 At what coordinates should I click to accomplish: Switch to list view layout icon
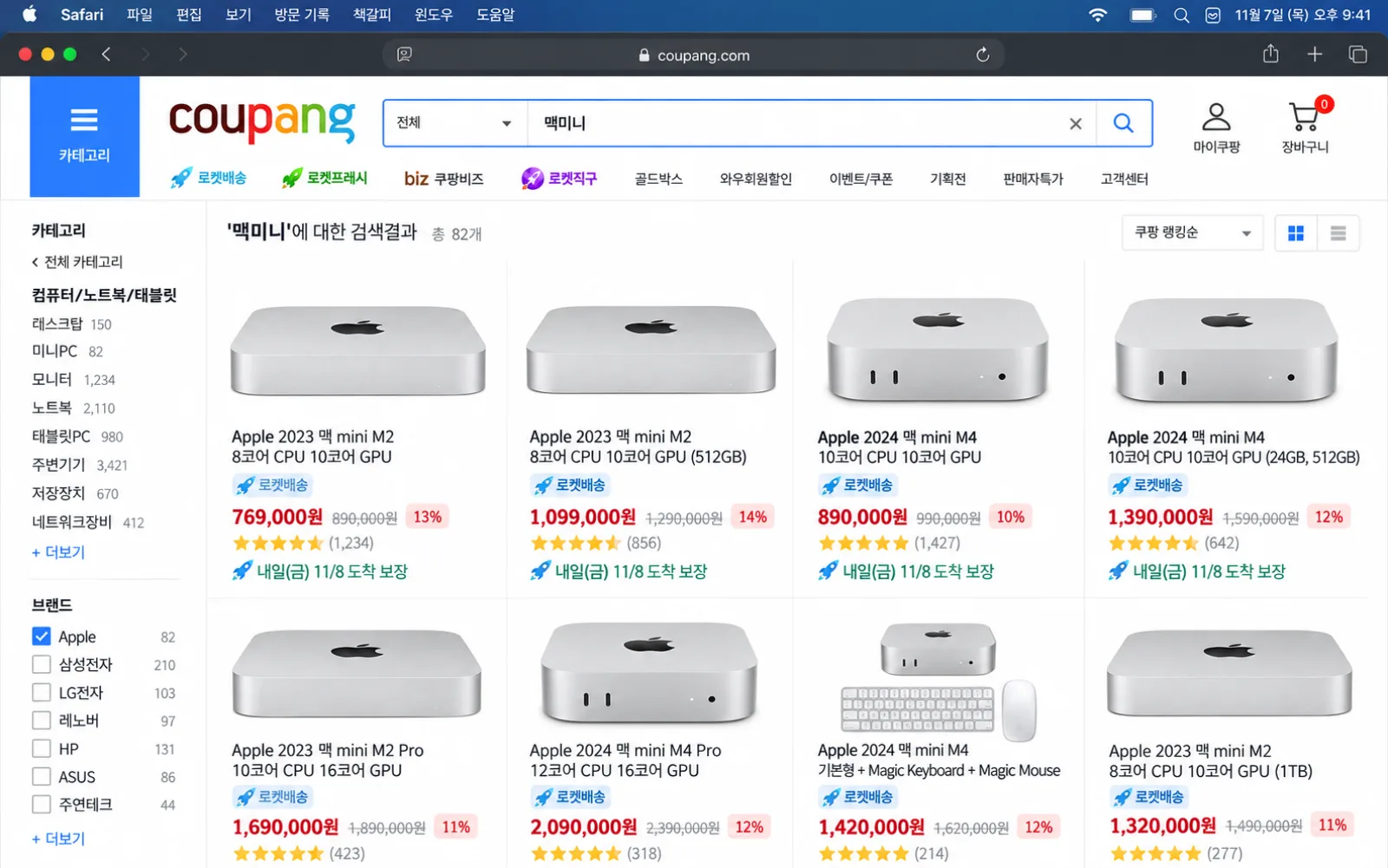pyautogui.click(x=1338, y=233)
